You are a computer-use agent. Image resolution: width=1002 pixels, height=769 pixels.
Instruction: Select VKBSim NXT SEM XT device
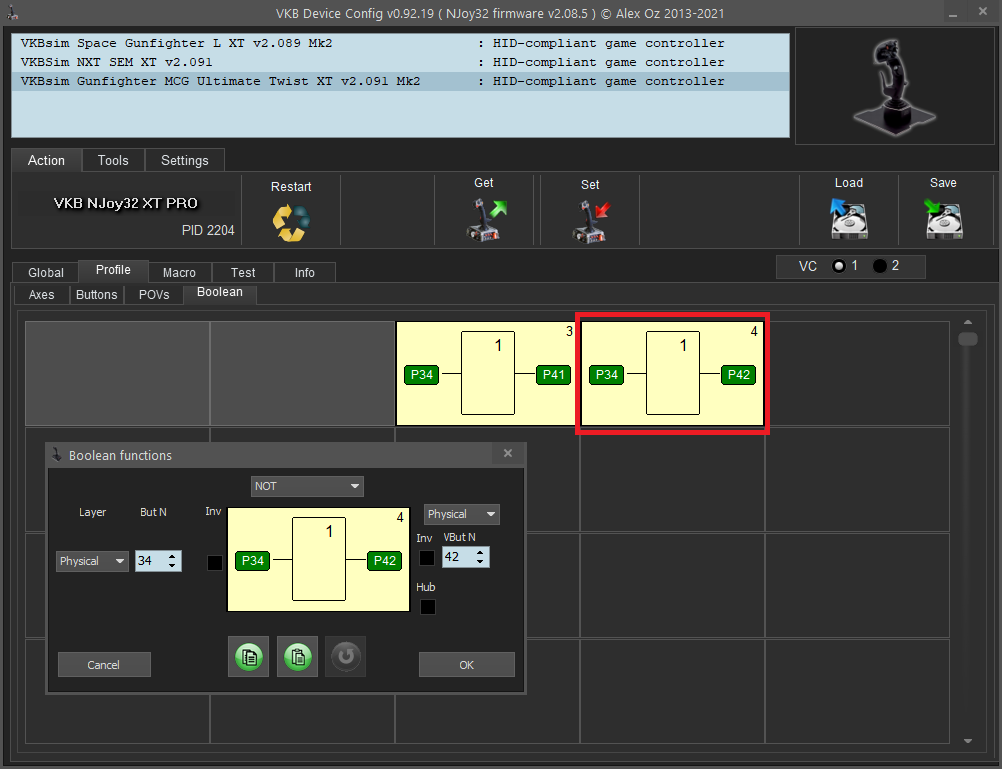pos(401,63)
